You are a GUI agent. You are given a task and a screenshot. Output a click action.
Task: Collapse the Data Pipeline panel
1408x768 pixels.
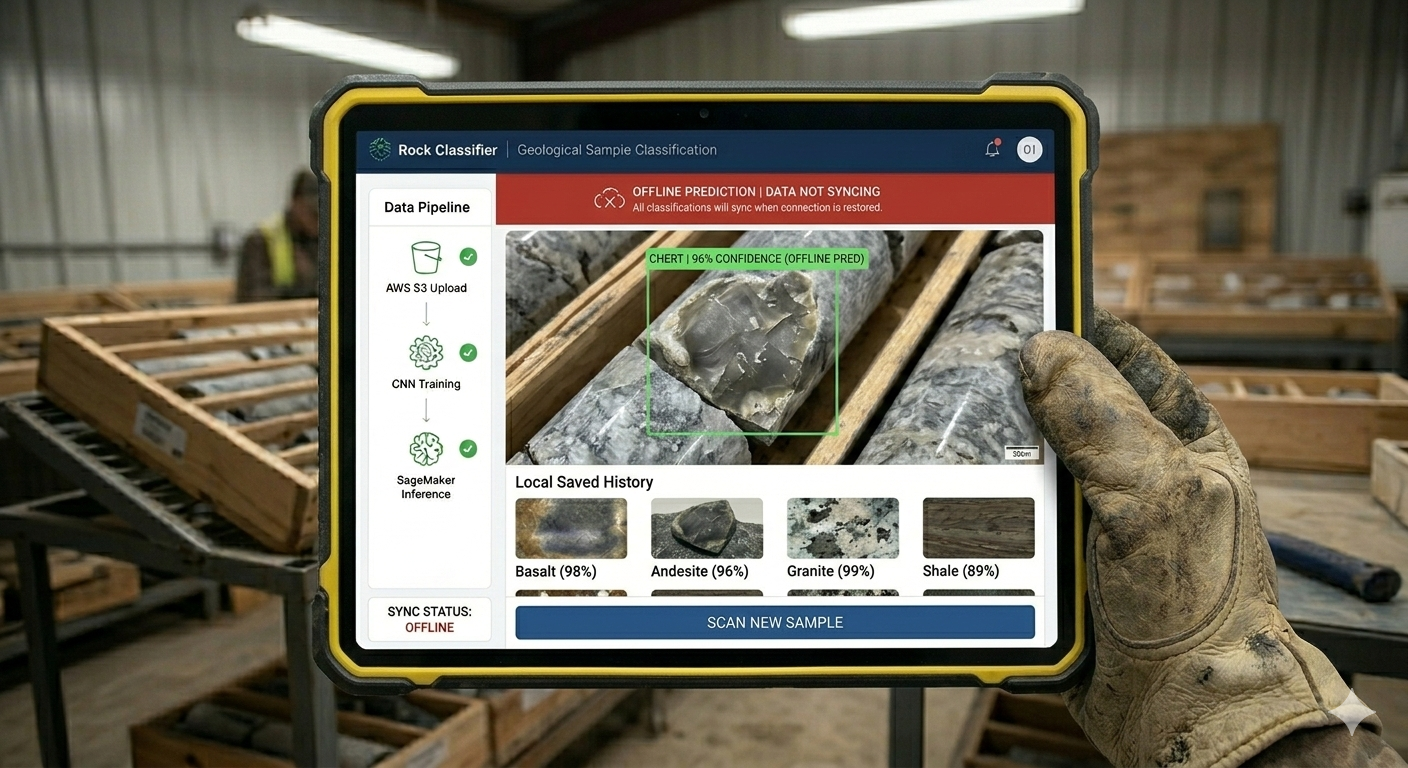tap(427, 207)
